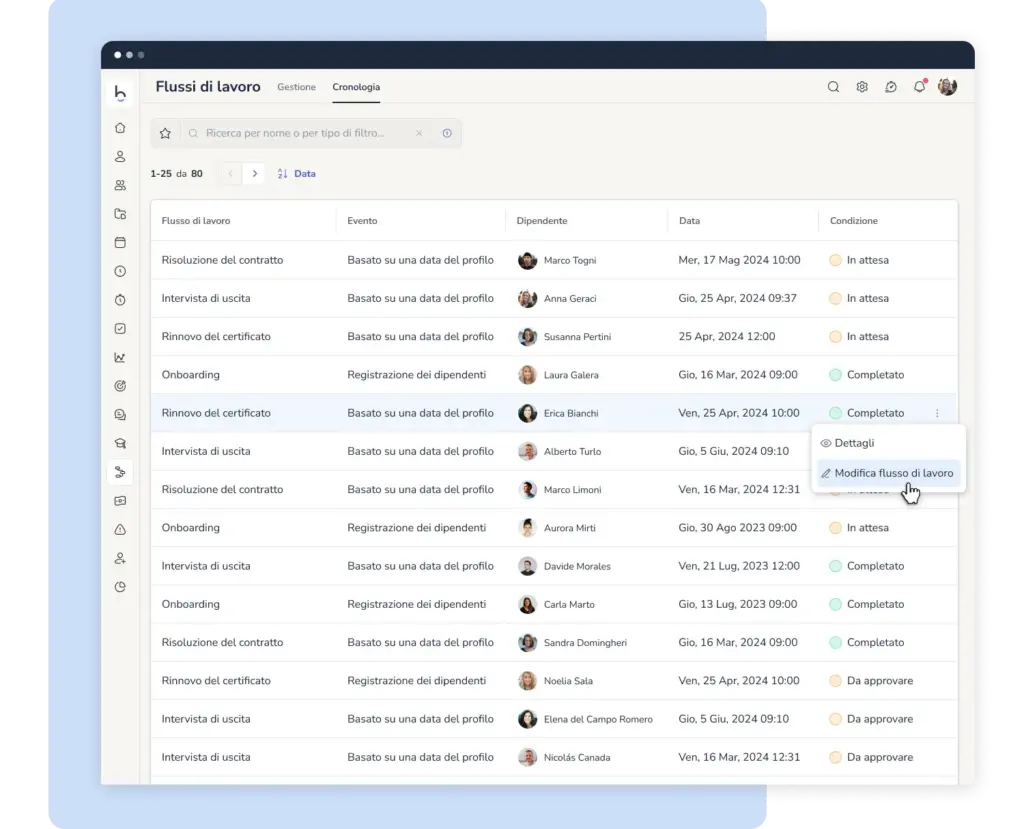Click the notification bell icon
1024x829 pixels.
click(x=920, y=86)
